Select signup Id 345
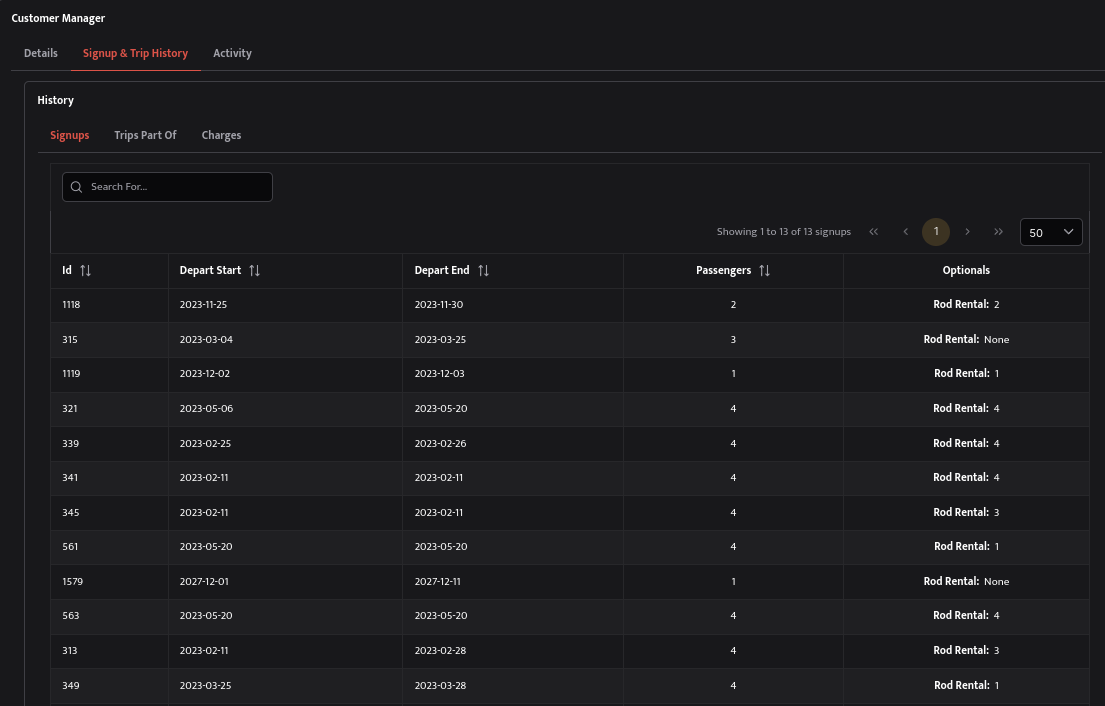Viewport: 1105px width, 706px height. pyautogui.click(x=569, y=512)
